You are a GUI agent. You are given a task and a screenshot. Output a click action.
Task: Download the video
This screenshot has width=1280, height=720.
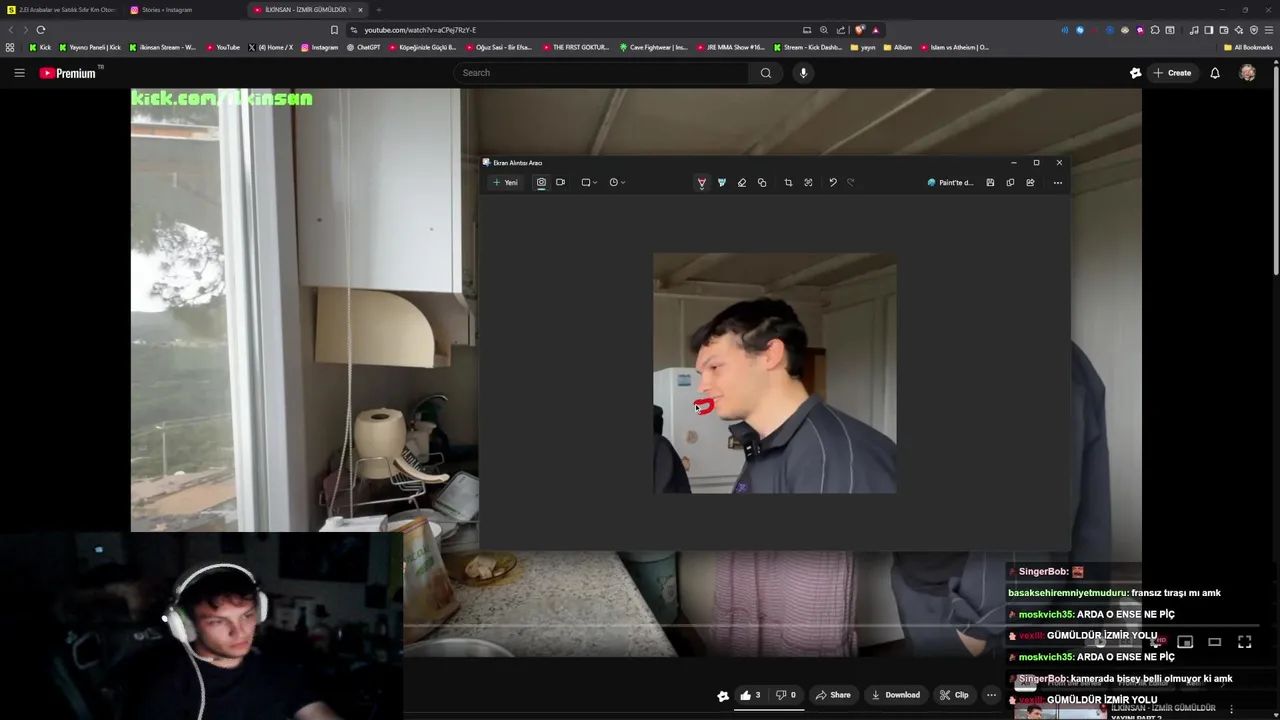[895, 695]
